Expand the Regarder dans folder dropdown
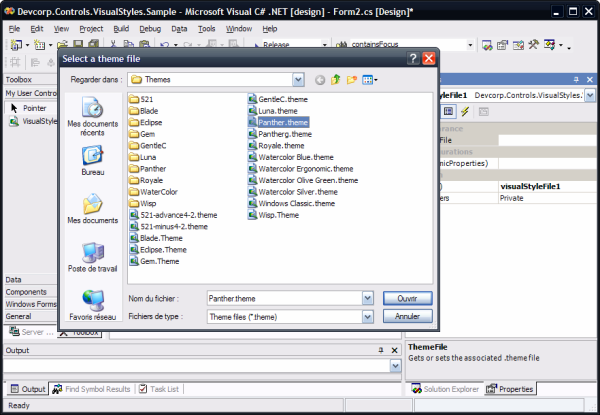The image size is (600, 415). pos(298,80)
